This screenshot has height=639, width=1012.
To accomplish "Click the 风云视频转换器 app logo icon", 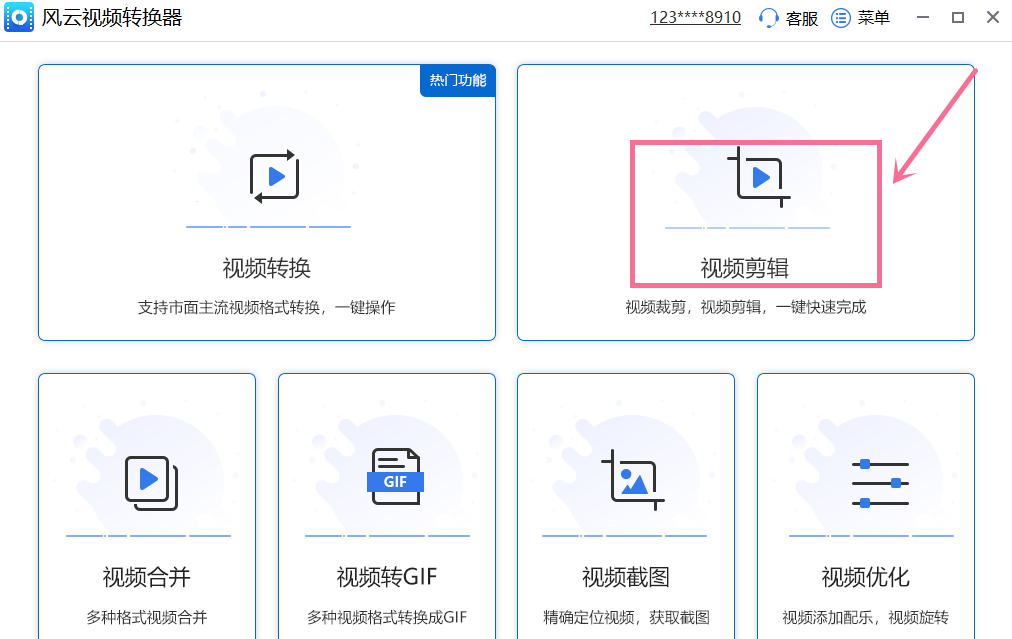I will [x=19, y=17].
